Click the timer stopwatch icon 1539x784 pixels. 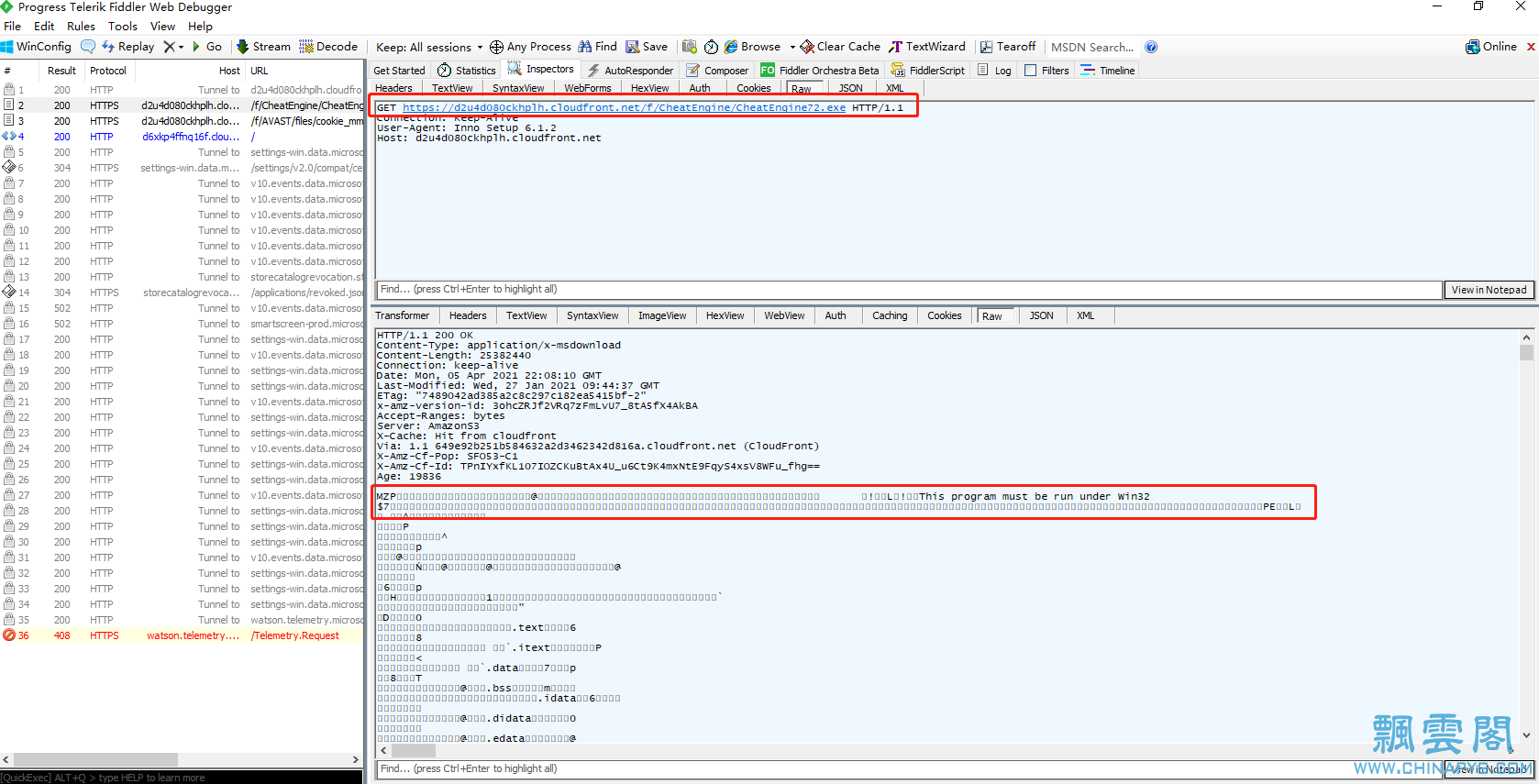(711, 47)
